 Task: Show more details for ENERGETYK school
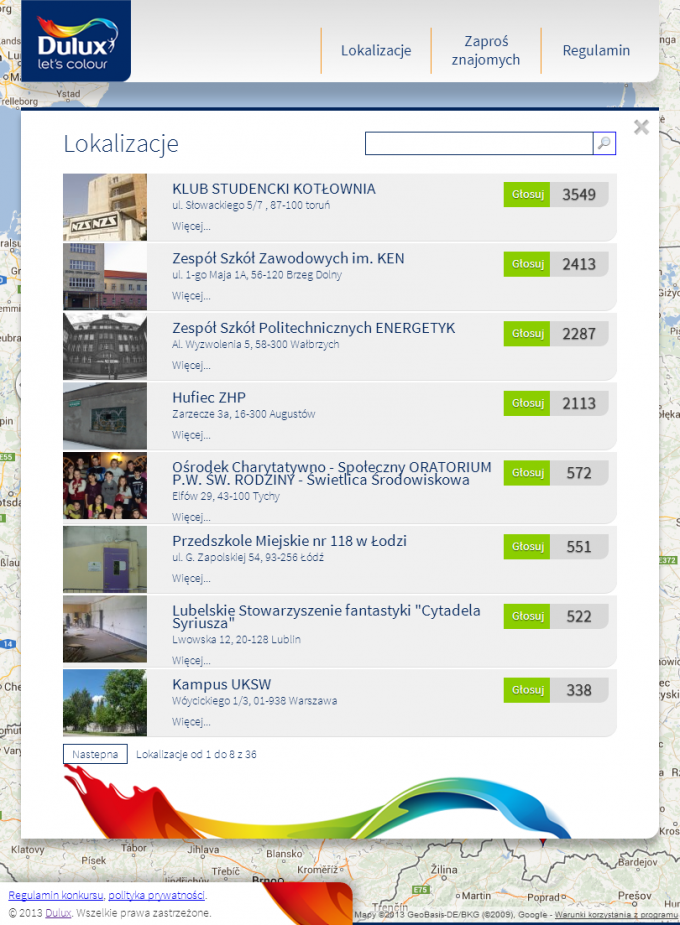point(191,365)
